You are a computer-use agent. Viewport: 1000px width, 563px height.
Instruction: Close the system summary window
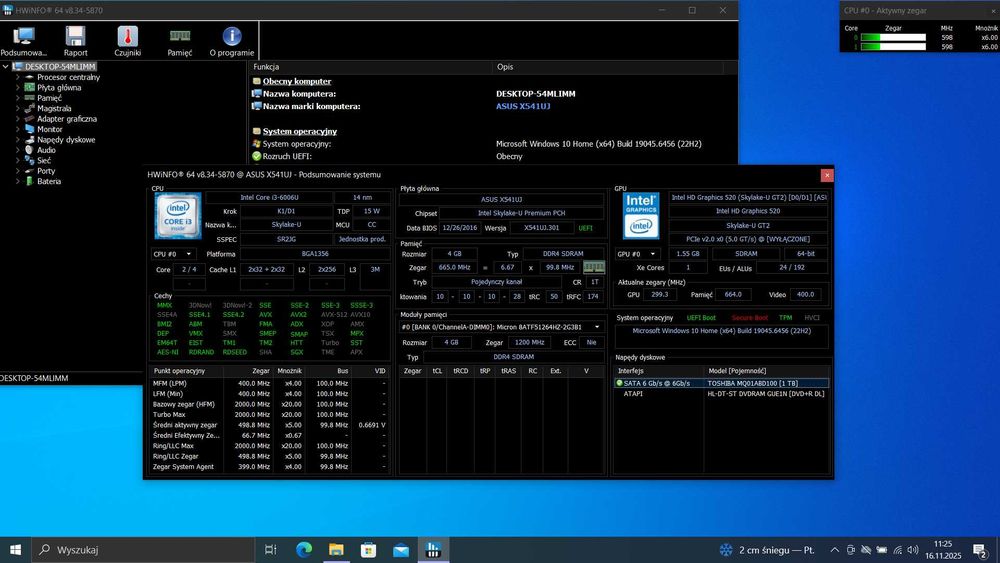[x=827, y=175]
